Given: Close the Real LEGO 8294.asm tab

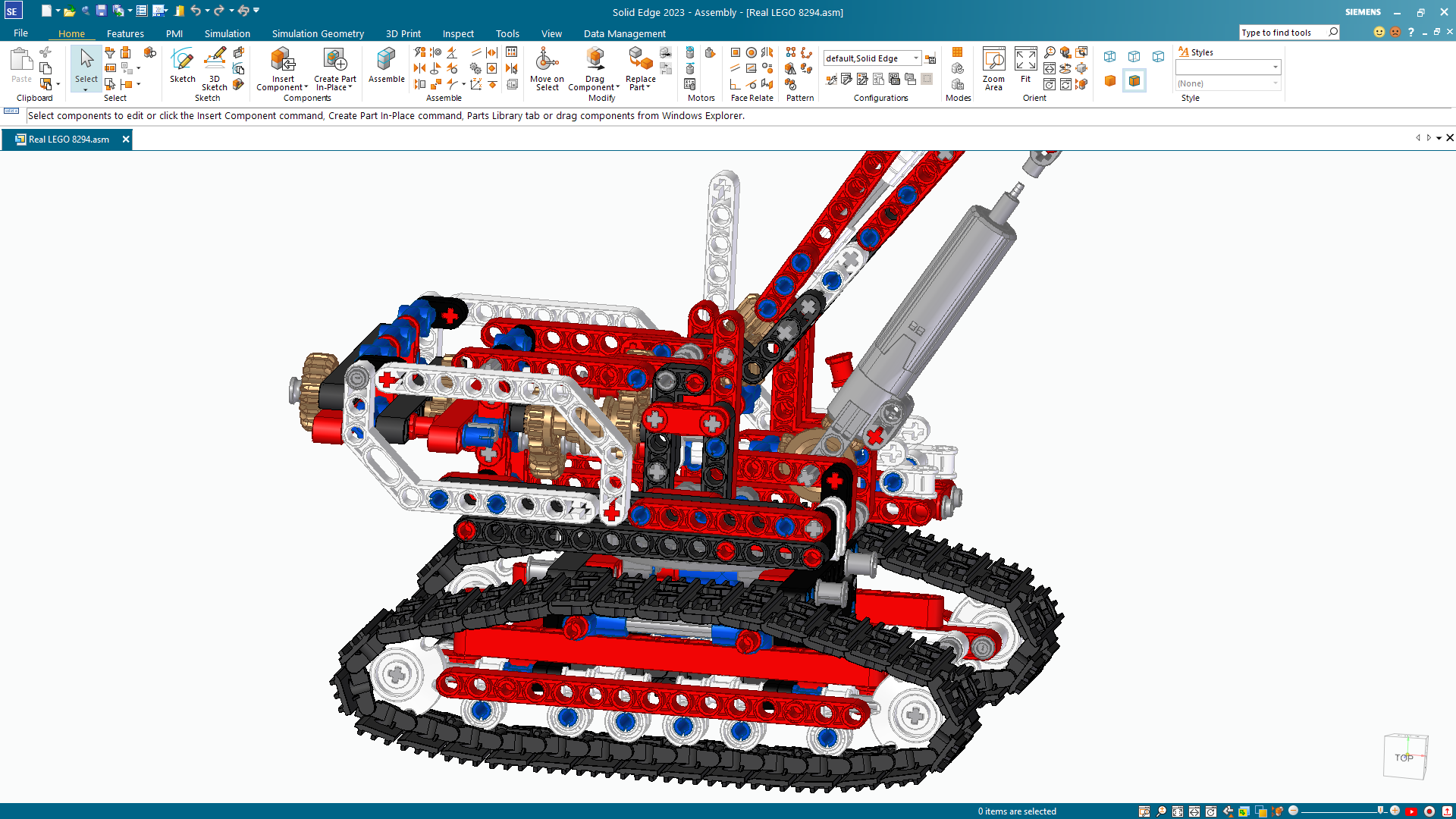Looking at the screenshot, I should pos(126,140).
